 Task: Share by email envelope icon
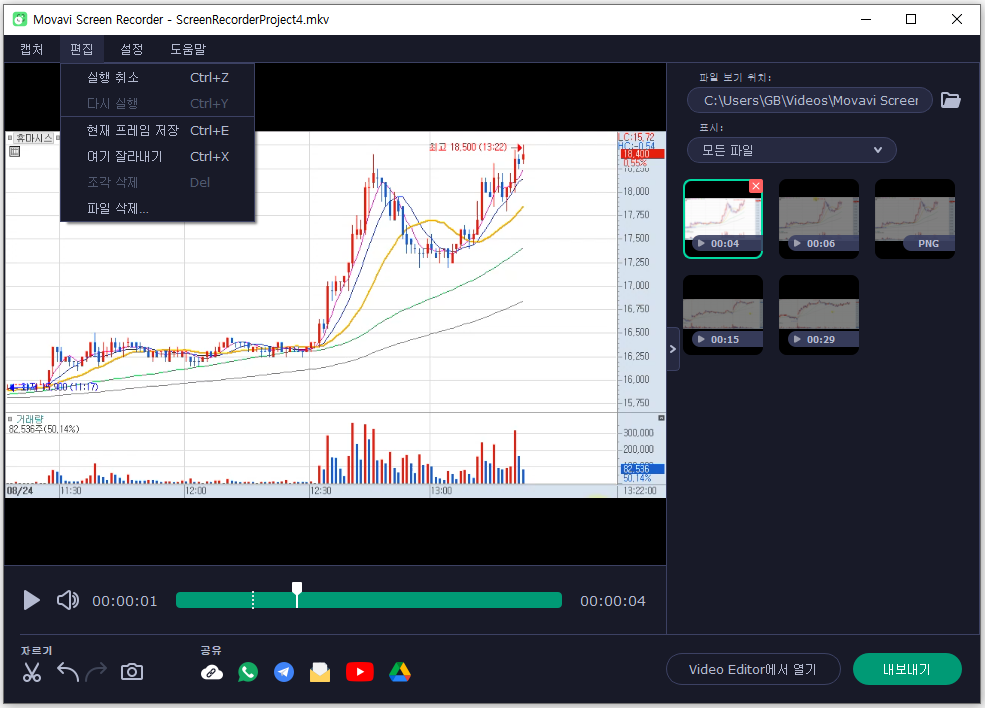click(320, 672)
